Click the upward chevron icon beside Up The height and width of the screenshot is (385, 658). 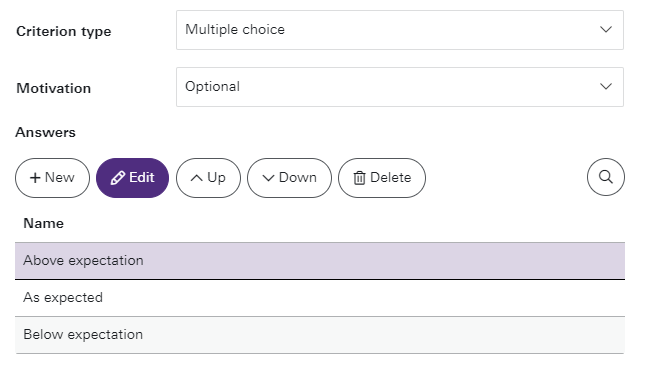196,178
